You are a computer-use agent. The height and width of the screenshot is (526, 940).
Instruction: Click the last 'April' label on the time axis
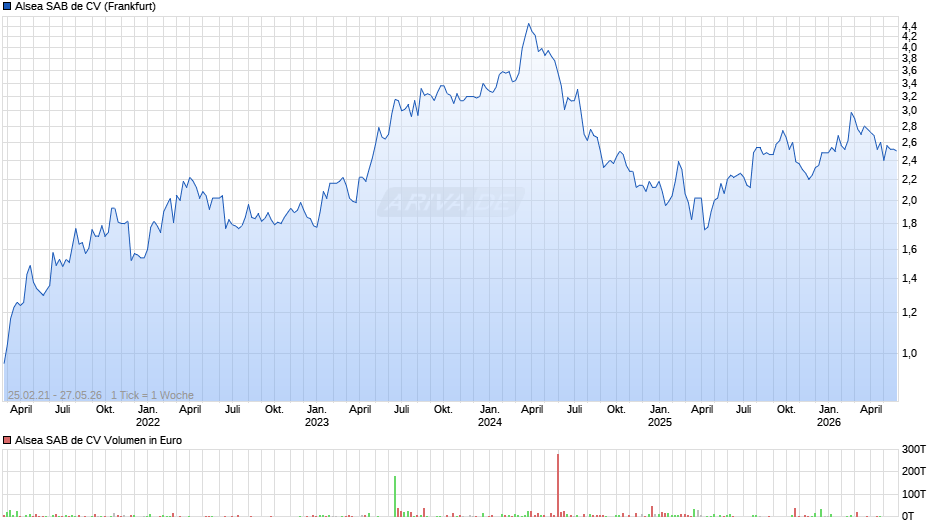(871, 410)
